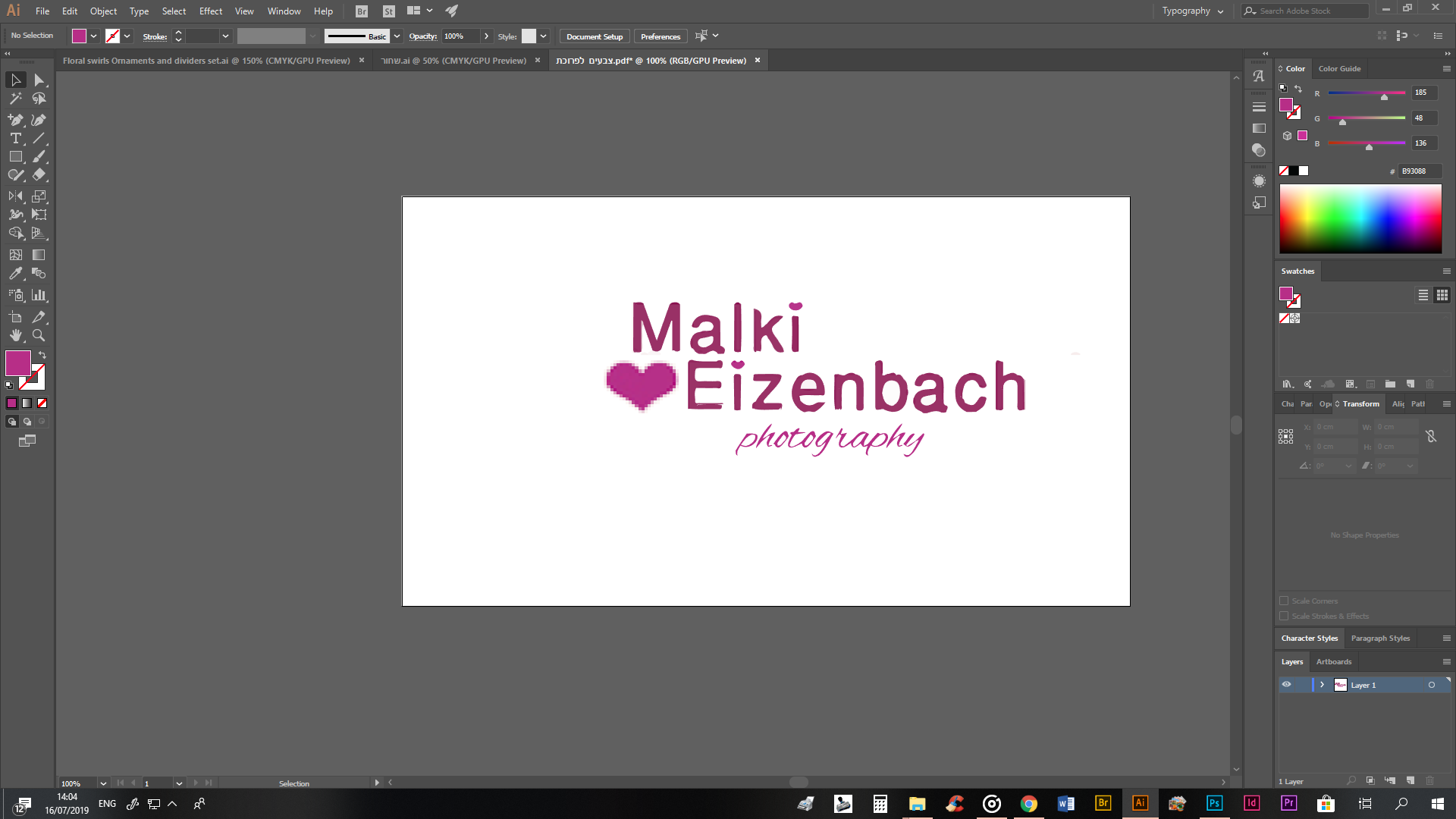Screen dimensions: 1456x819
Task: Switch to the Artboards tab
Action: 1333,661
